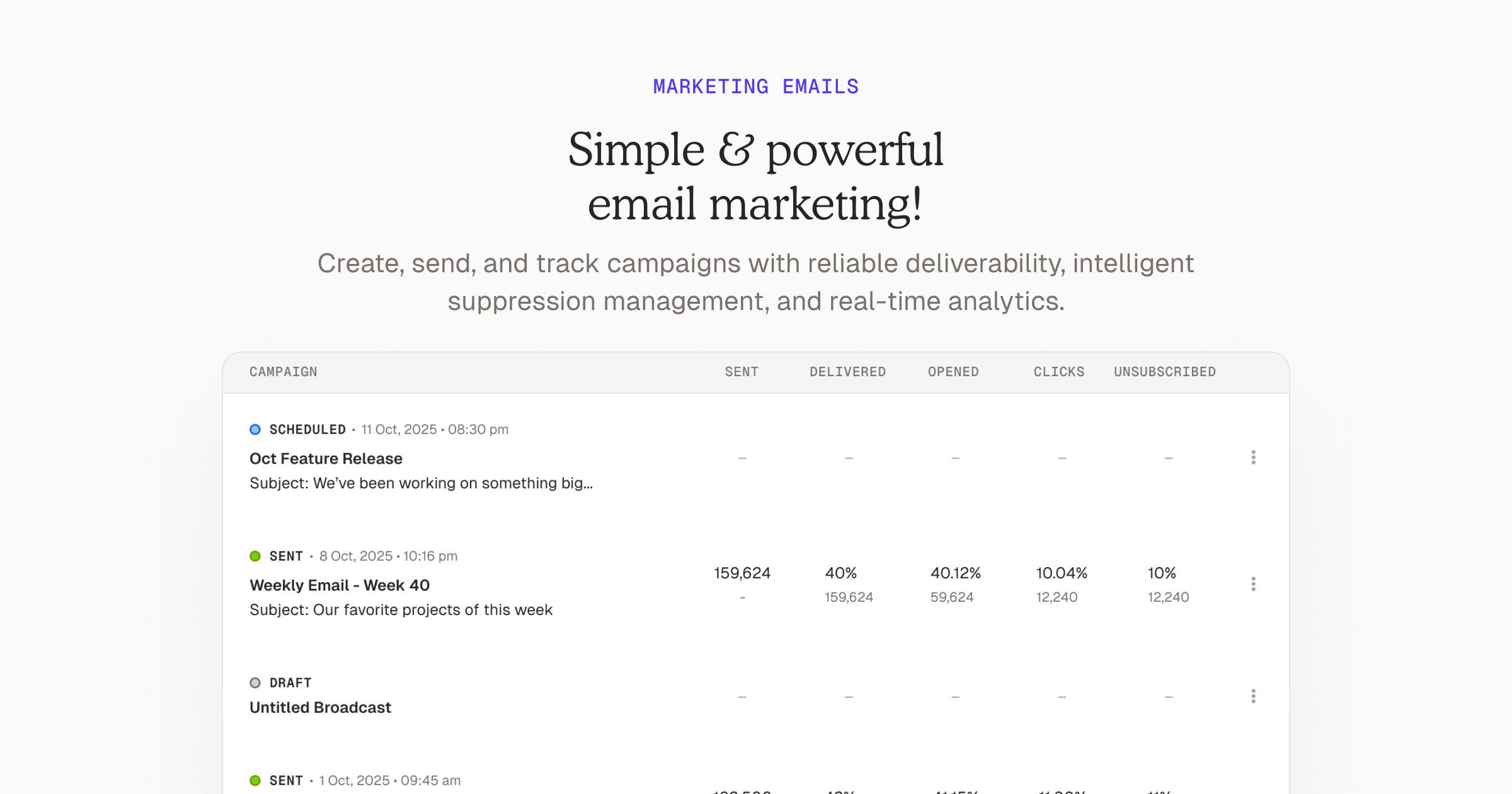Click blue Scheduled status dot
This screenshot has height=794, width=1512.
255,430
